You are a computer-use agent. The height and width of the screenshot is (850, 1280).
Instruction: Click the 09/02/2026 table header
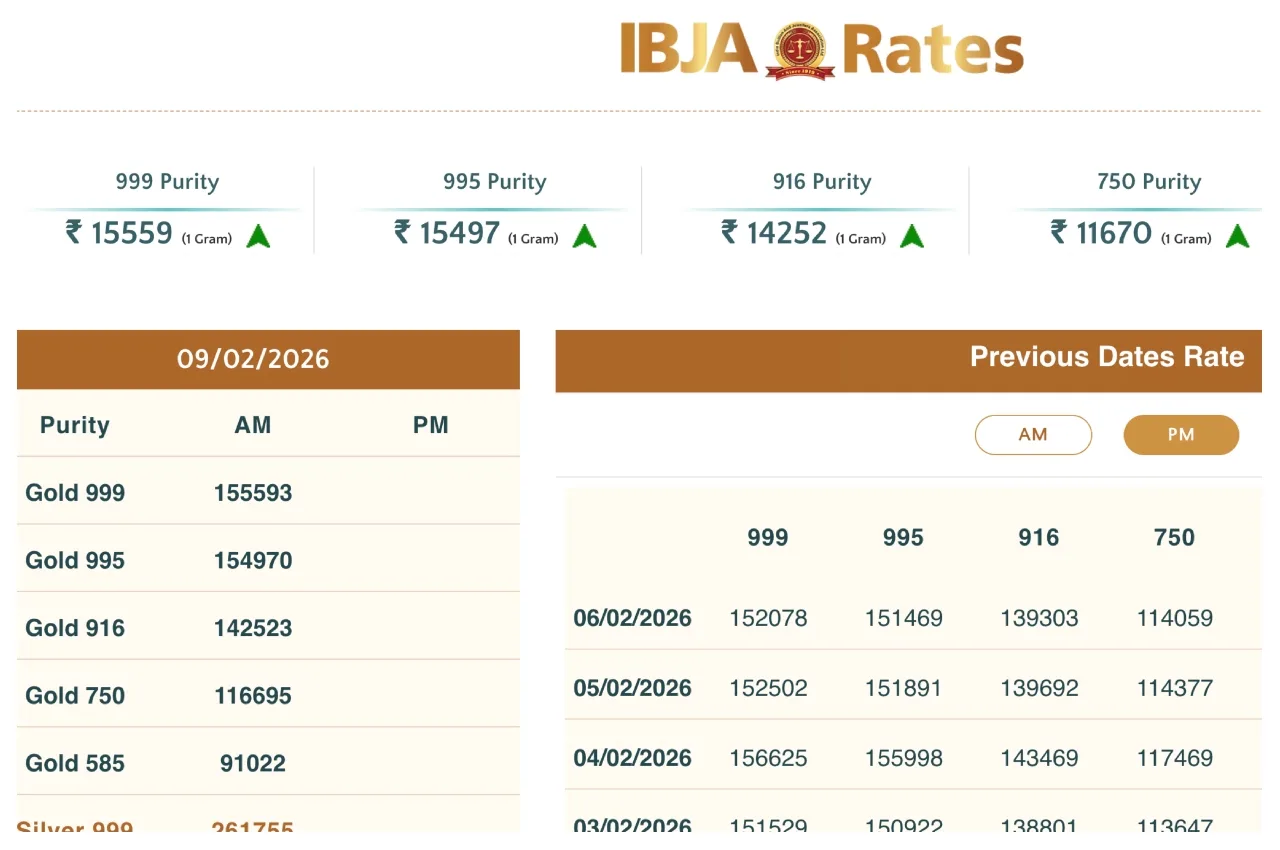(254, 359)
